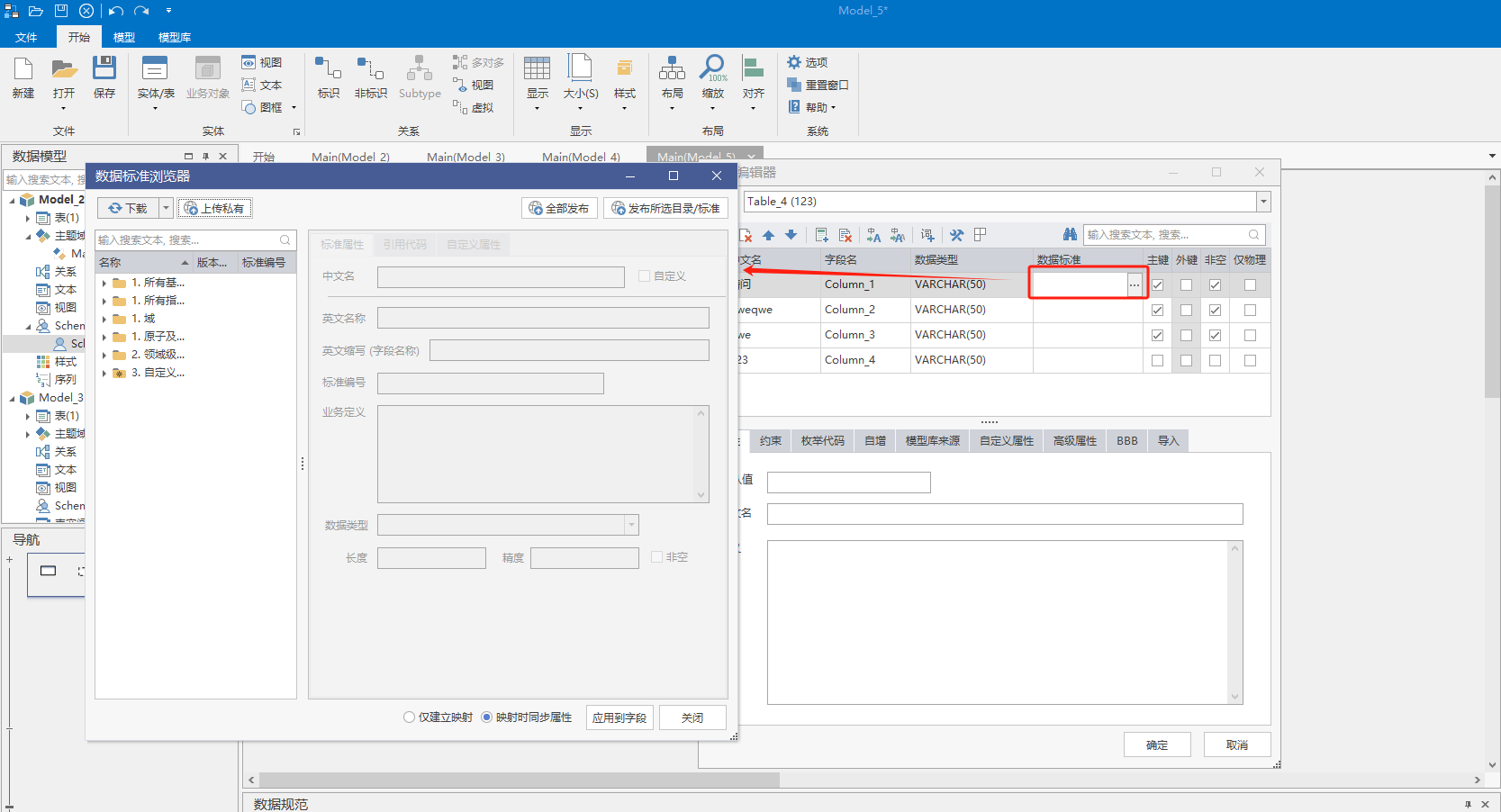Choose the 标识 relationship tool

(x=329, y=77)
